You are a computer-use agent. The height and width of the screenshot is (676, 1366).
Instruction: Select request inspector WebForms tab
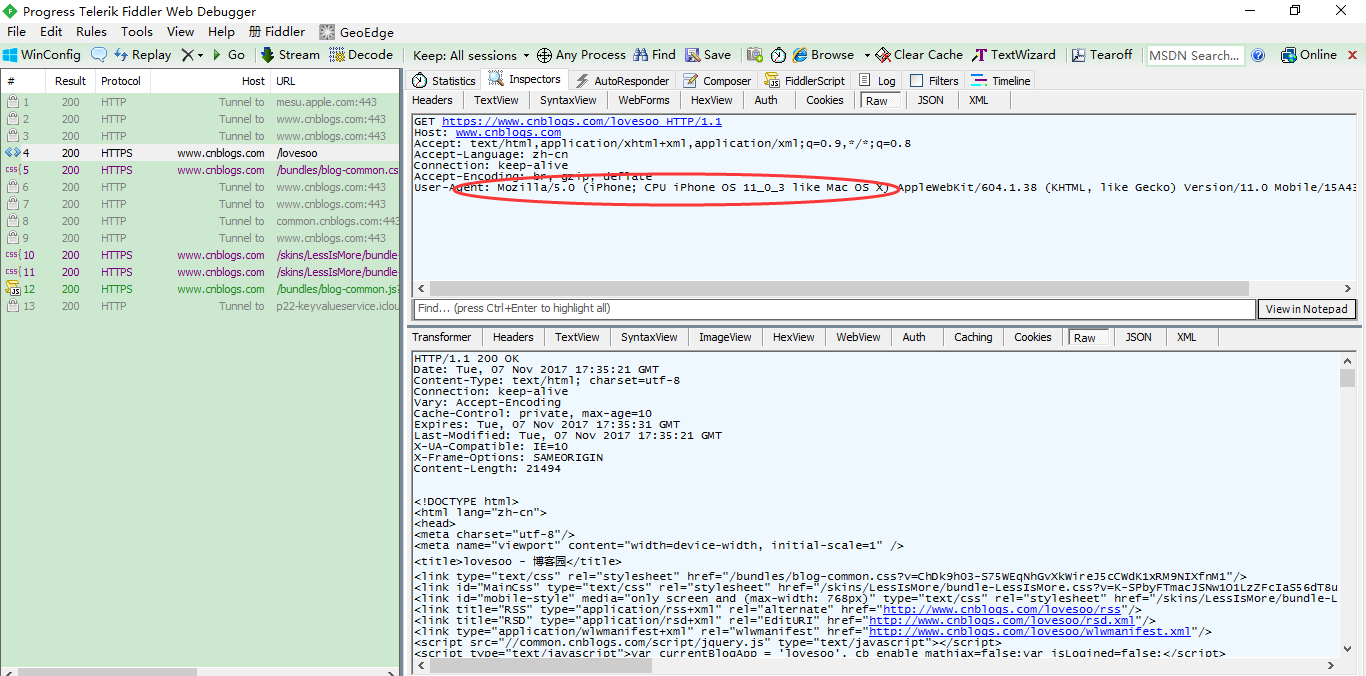644,100
